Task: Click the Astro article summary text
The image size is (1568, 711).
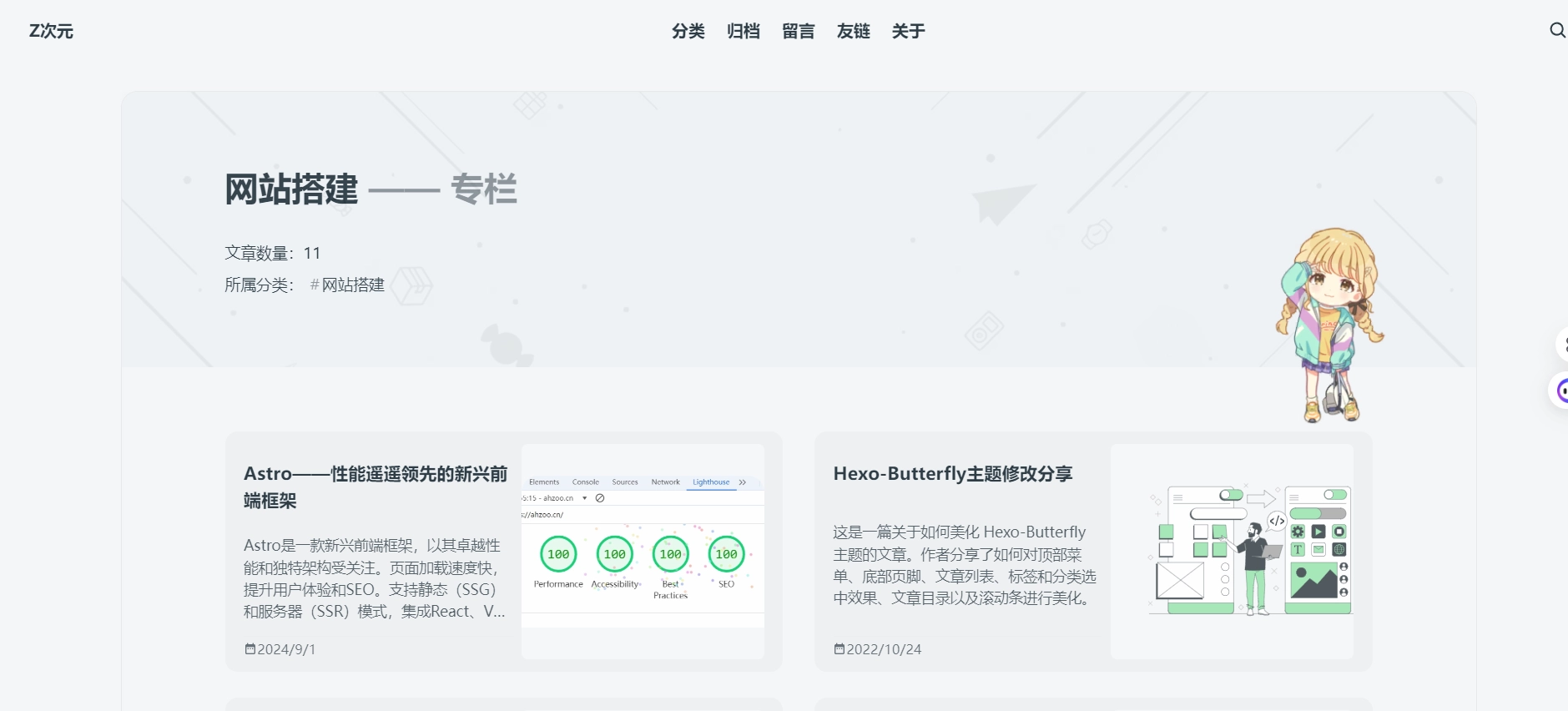Action: tap(375, 578)
